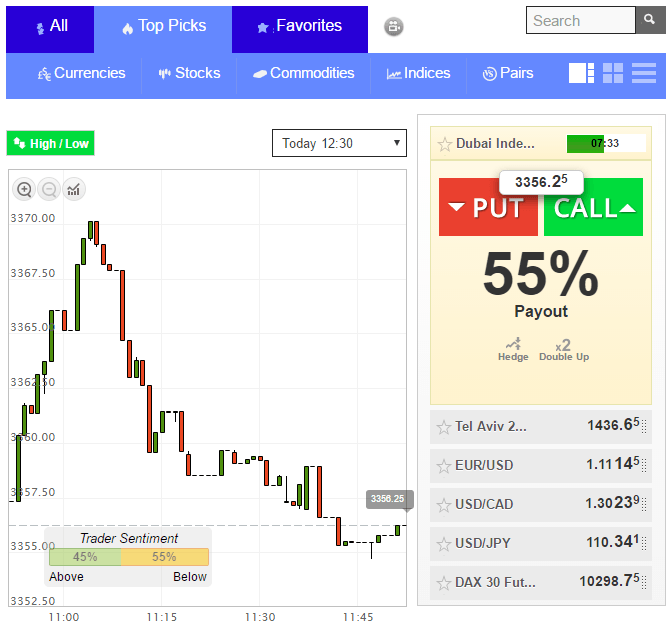The image size is (672, 629).
Task: Click the x2 Double Up icon
Action: point(564,350)
